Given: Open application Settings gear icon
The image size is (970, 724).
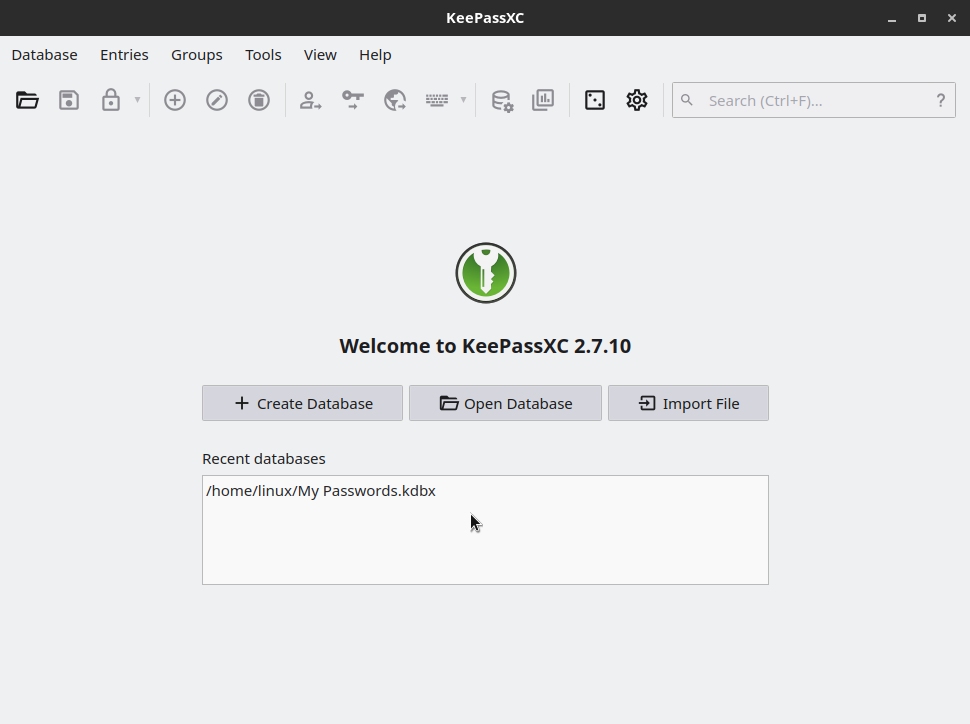Looking at the screenshot, I should (x=637, y=100).
